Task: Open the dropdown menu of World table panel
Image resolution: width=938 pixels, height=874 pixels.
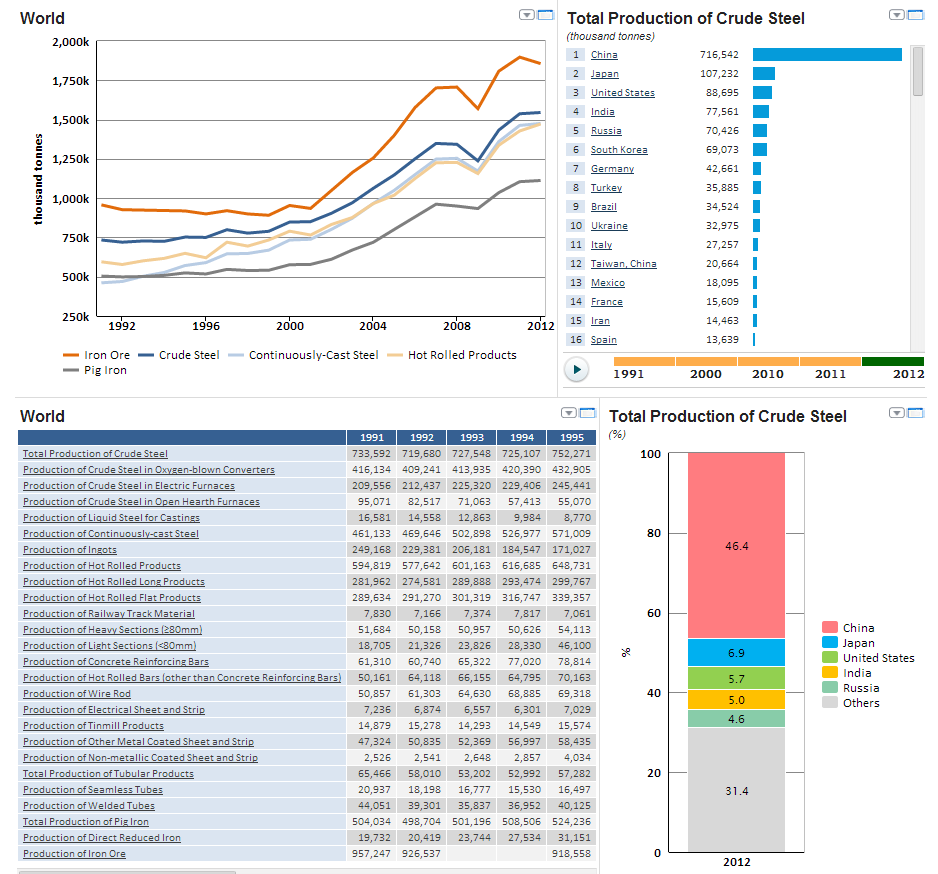Action: tap(569, 413)
